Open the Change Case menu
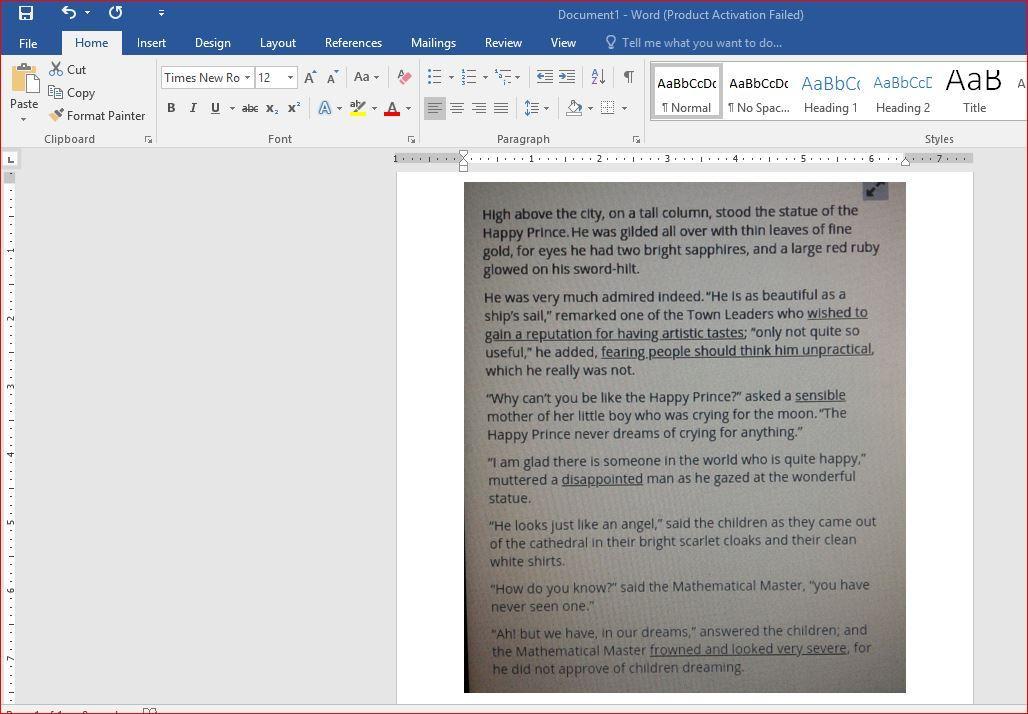The width and height of the screenshot is (1028, 714). point(366,77)
